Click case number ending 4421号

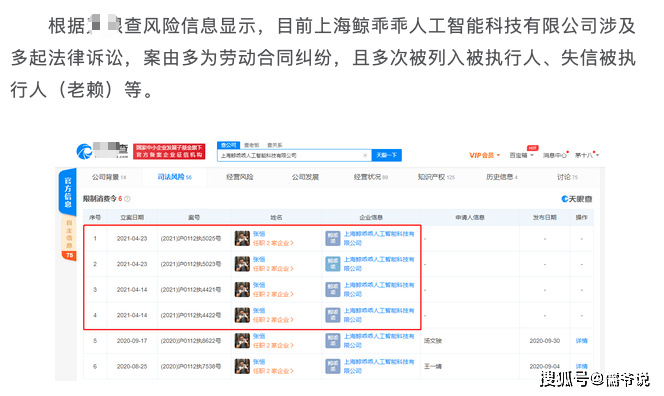click(x=191, y=290)
